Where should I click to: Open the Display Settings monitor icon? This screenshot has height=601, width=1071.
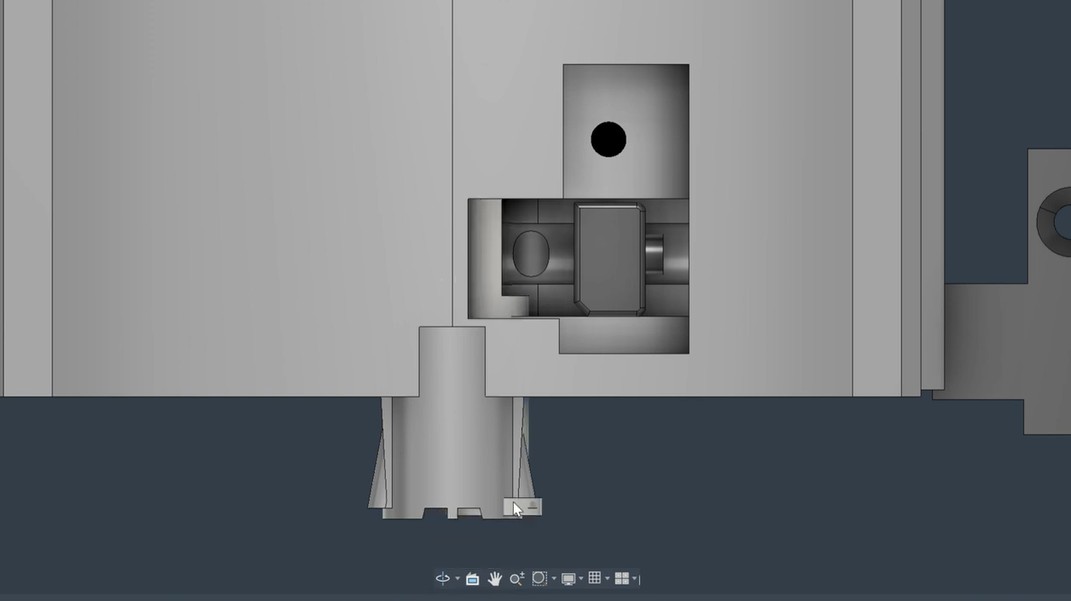(x=568, y=579)
